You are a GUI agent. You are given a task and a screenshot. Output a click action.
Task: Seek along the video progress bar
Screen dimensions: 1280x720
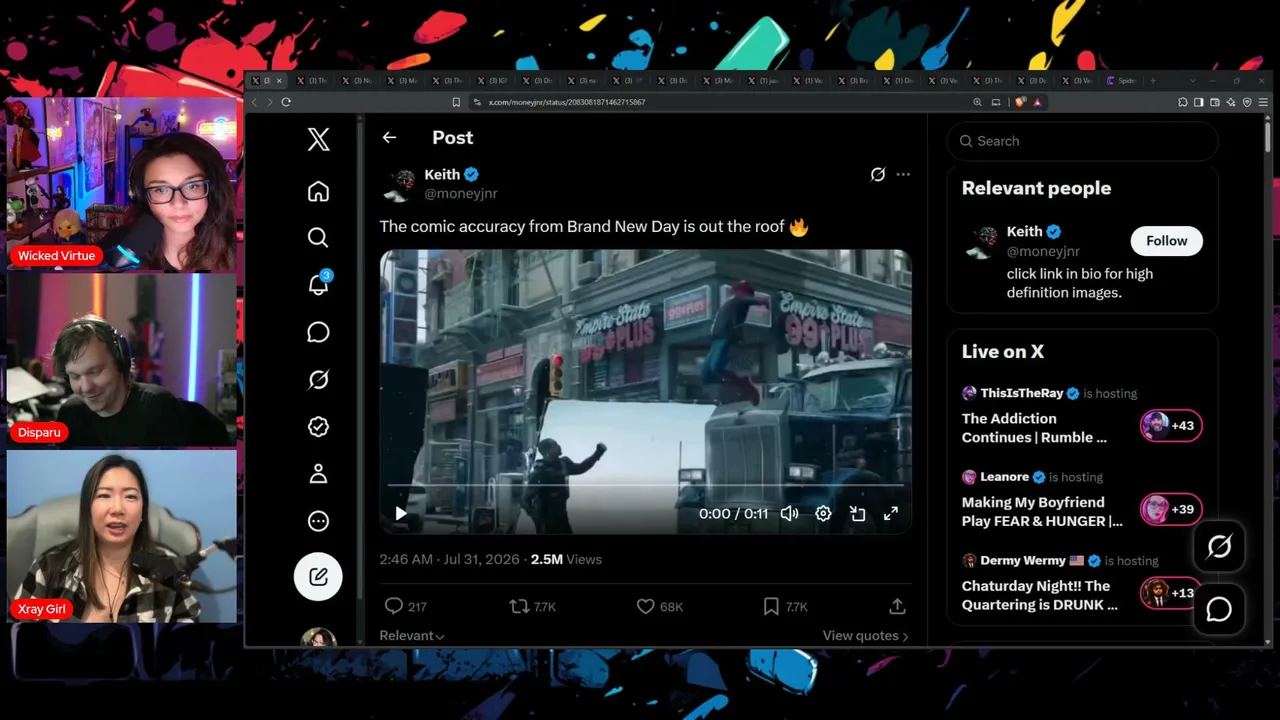[645, 485]
